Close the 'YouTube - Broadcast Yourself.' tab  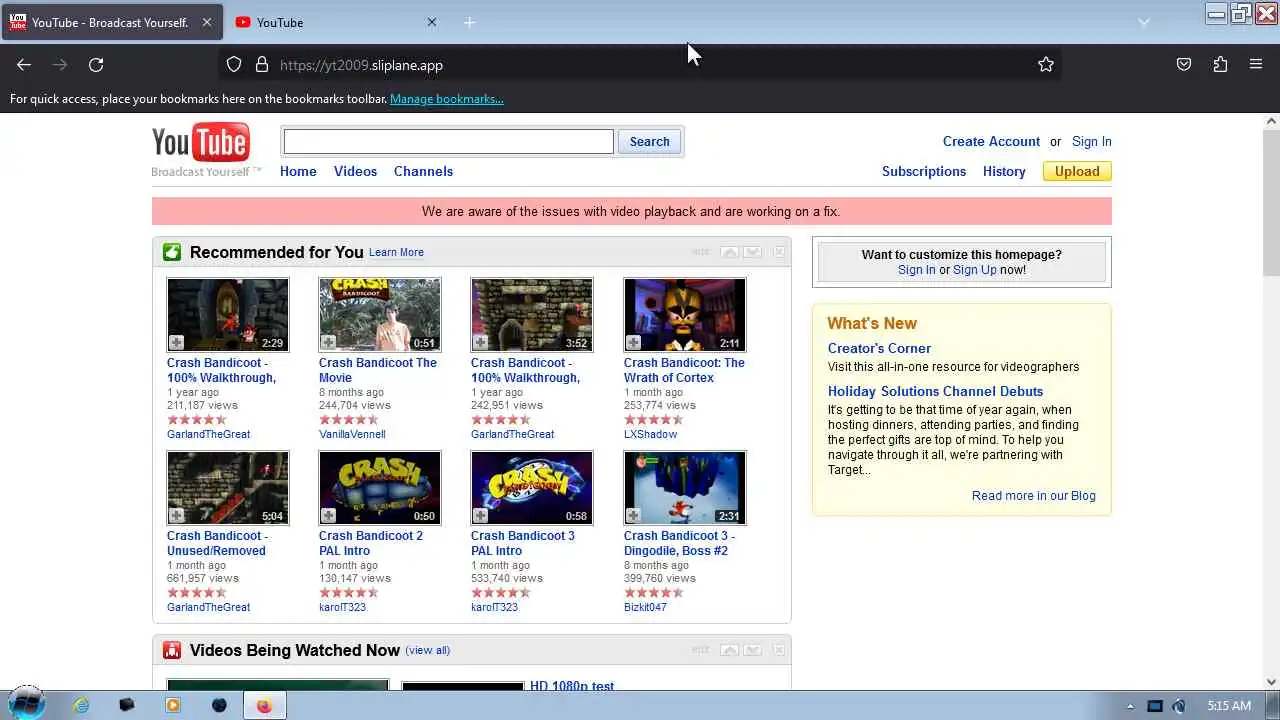[x=207, y=22]
